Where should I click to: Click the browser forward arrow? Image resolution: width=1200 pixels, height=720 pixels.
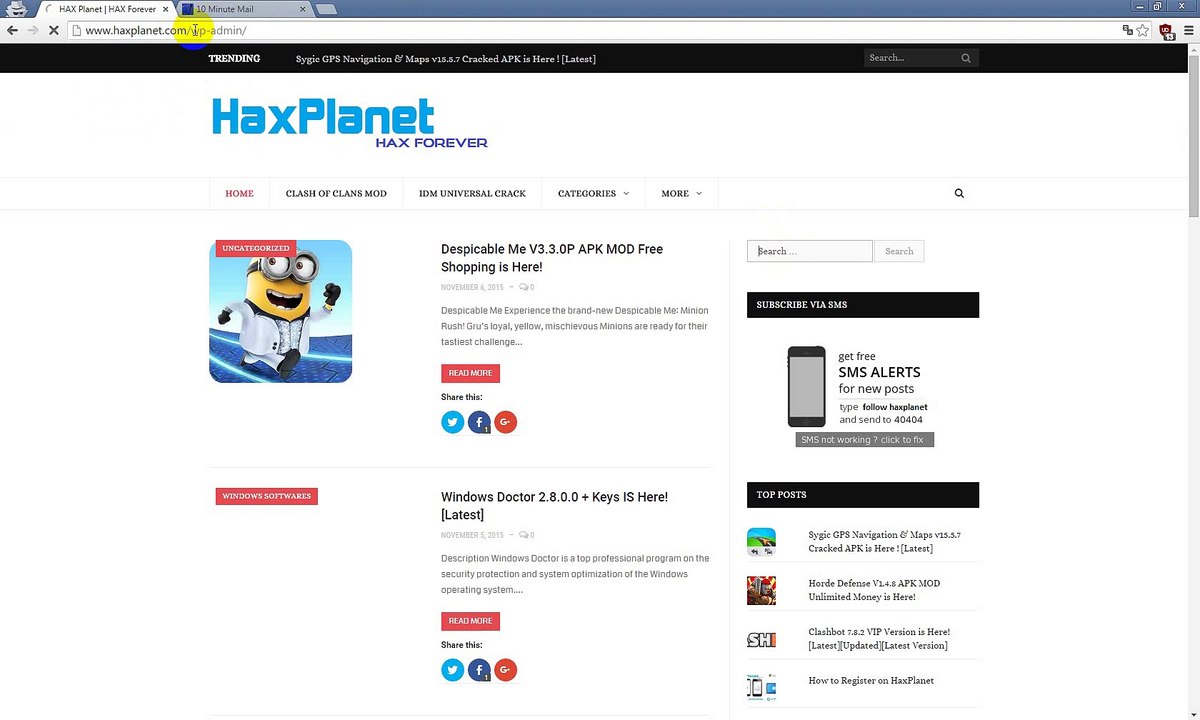pos(32,31)
